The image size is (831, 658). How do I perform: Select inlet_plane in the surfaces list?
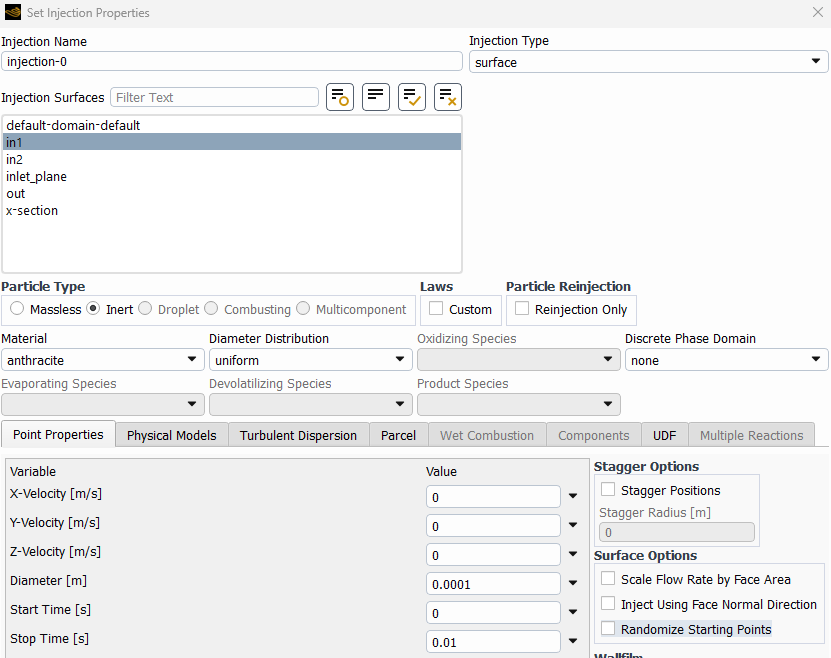point(37,177)
